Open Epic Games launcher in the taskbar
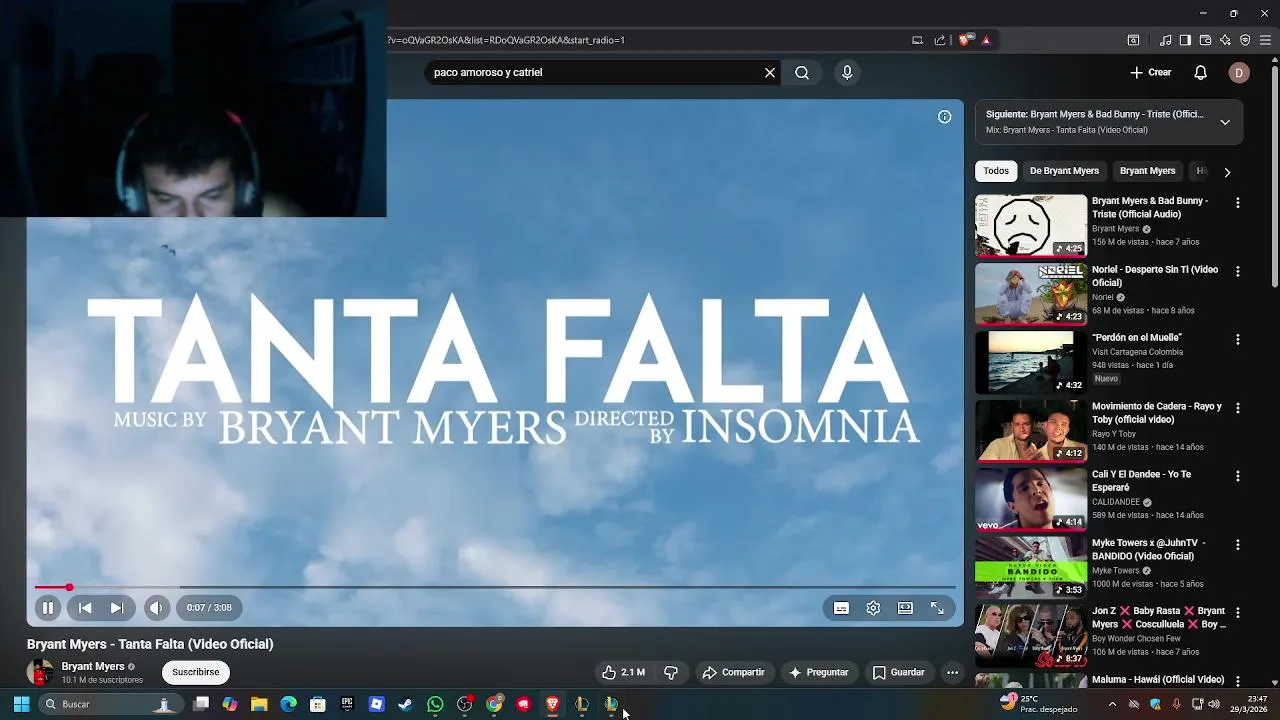This screenshot has width=1280, height=720. 347,704
